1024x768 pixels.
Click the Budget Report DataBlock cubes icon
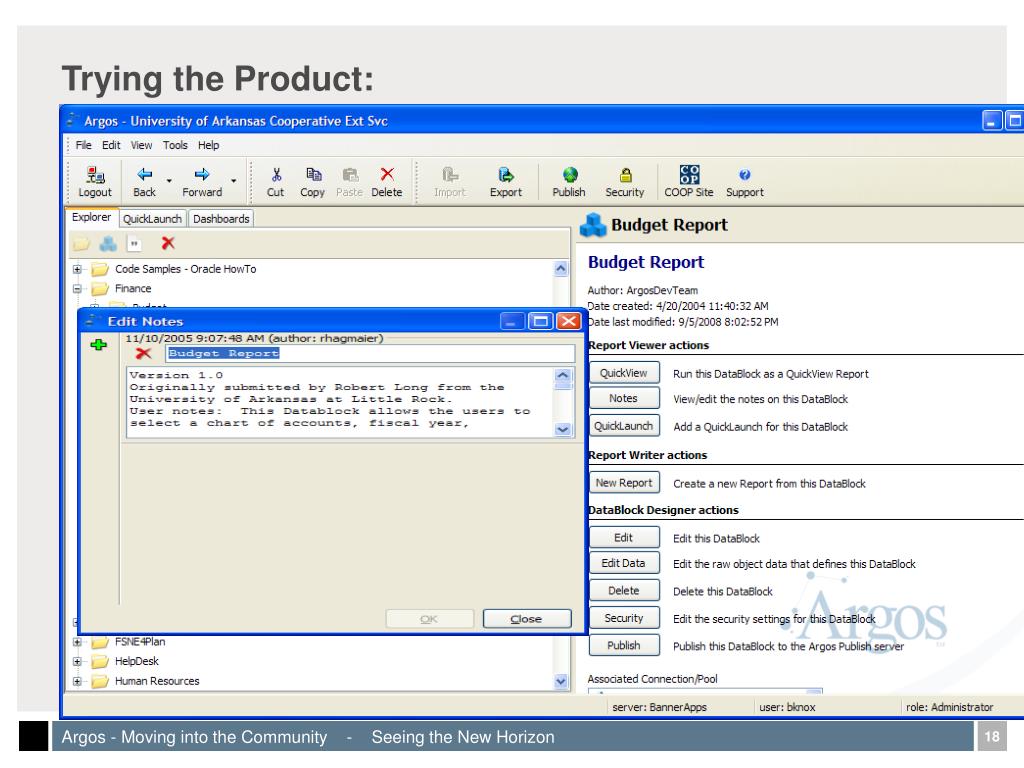tap(593, 225)
